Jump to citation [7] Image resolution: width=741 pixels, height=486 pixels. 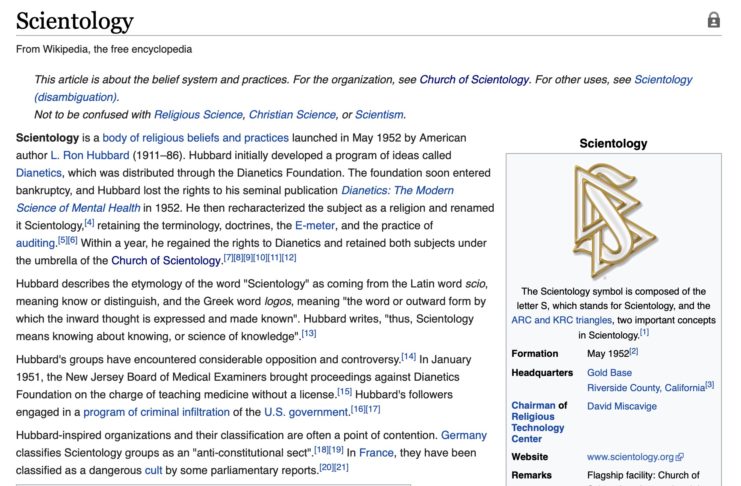[x=228, y=257]
